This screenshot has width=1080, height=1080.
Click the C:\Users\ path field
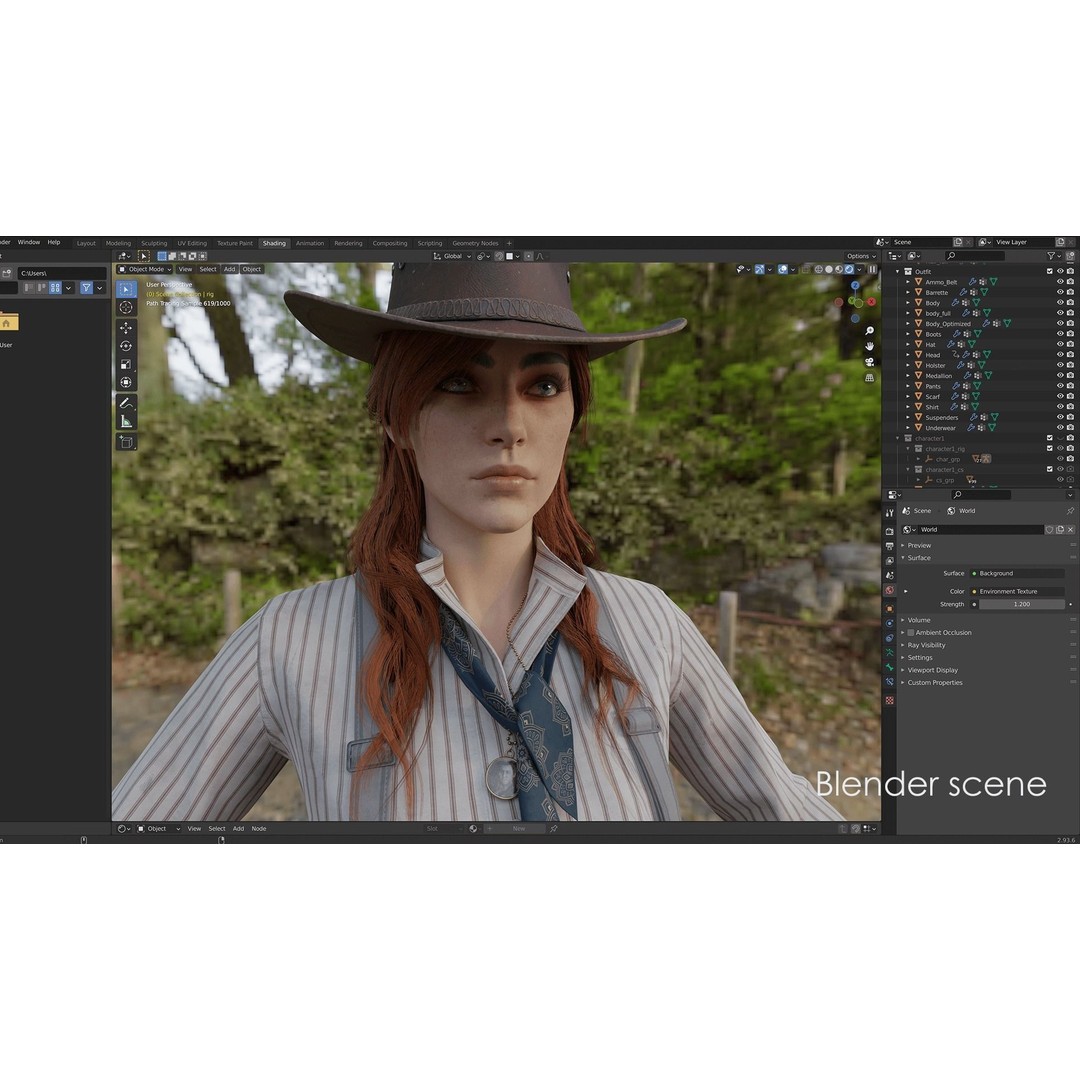pyautogui.click(x=61, y=273)
